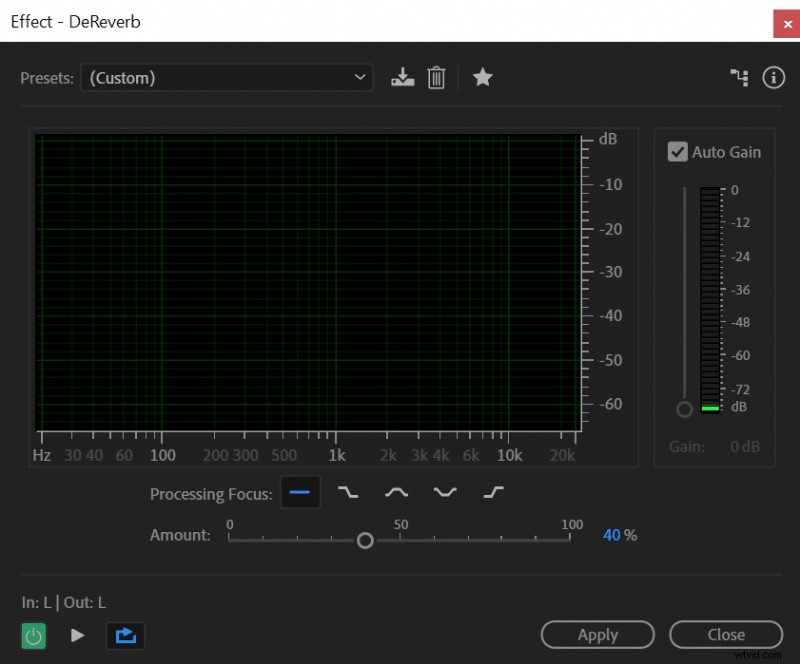Image resolution: width=800 pixels, height=664 pixels.
Task: Save current settings as a new preset
Action: click(x=403, y=77)
